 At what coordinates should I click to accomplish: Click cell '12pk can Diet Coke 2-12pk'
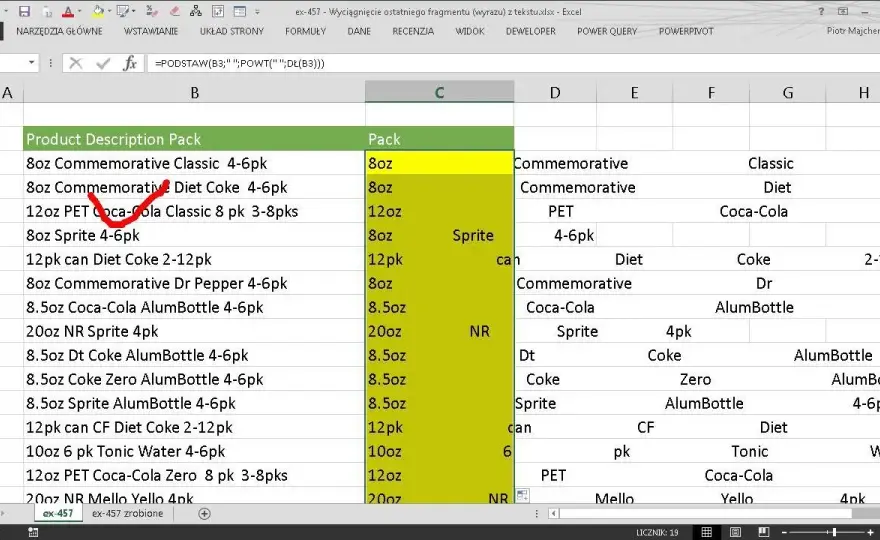[x=194, y=259]
